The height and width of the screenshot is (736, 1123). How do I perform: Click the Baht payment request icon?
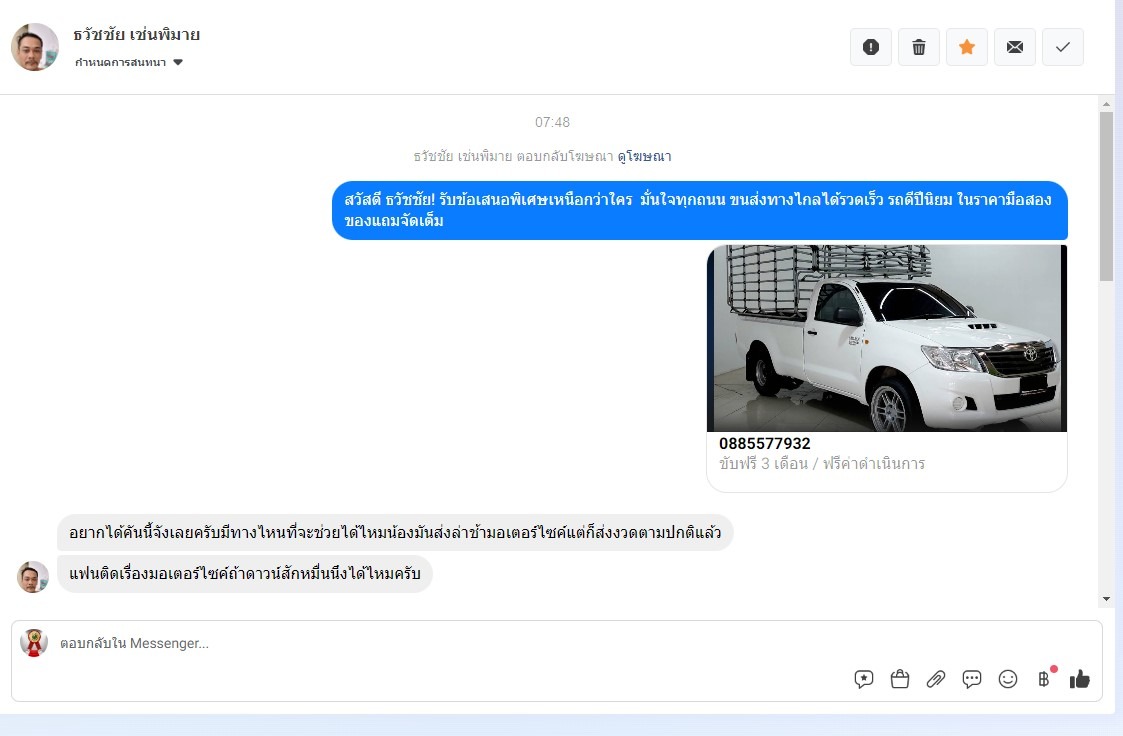pyautogui.click(x=1044, y=679)
